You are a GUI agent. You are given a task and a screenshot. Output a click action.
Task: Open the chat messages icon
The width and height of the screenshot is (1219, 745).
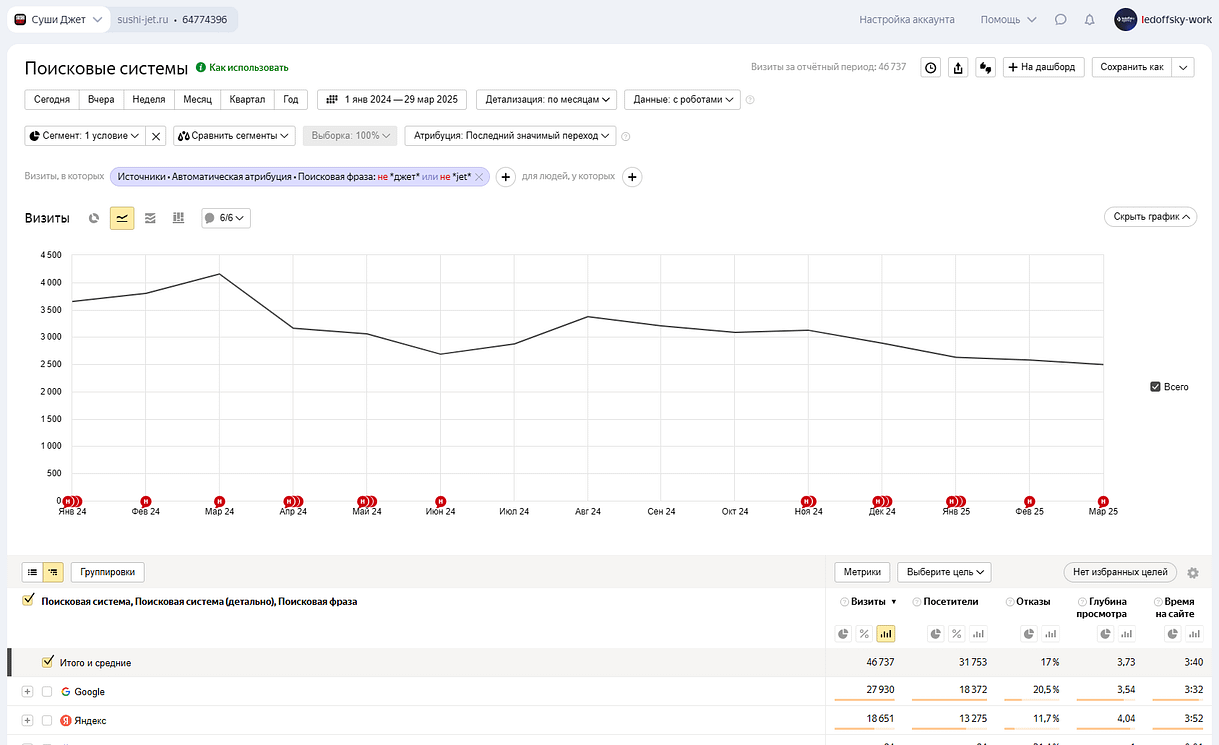coord(1060,19)
